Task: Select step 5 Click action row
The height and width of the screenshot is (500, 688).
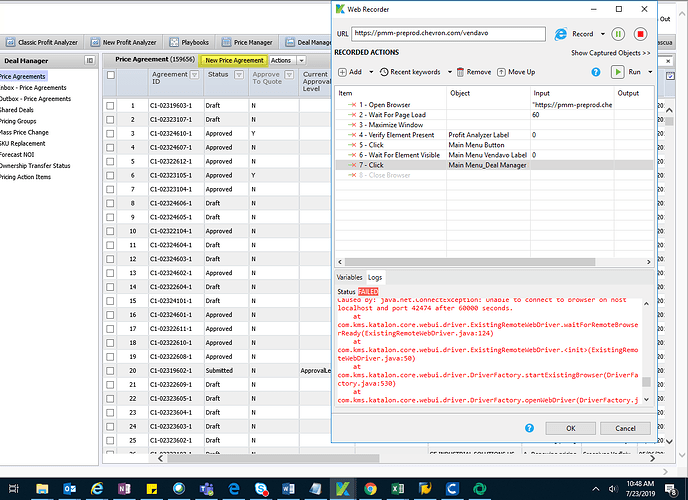Action: click(494, 145)
